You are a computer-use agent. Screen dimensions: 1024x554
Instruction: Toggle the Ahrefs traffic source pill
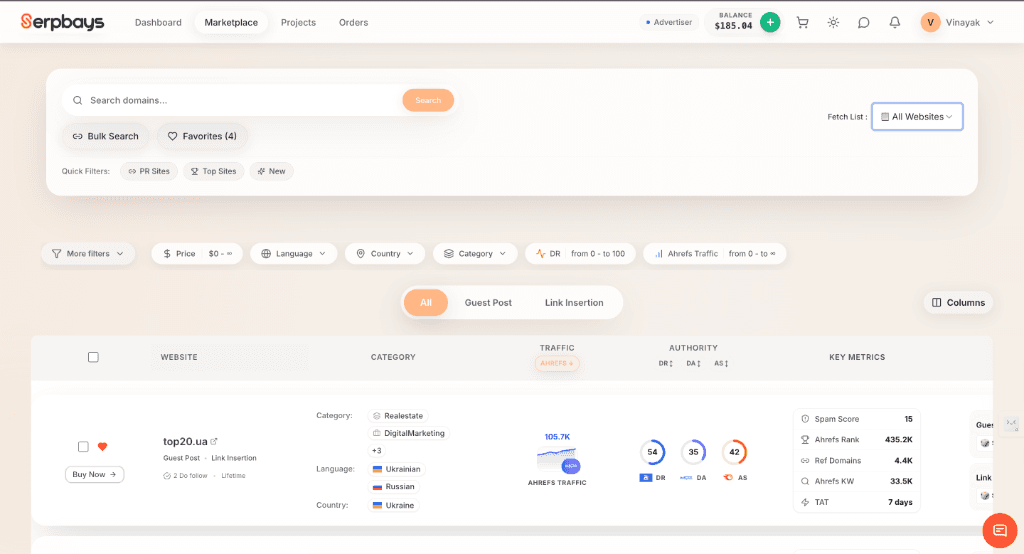[557, 364]
